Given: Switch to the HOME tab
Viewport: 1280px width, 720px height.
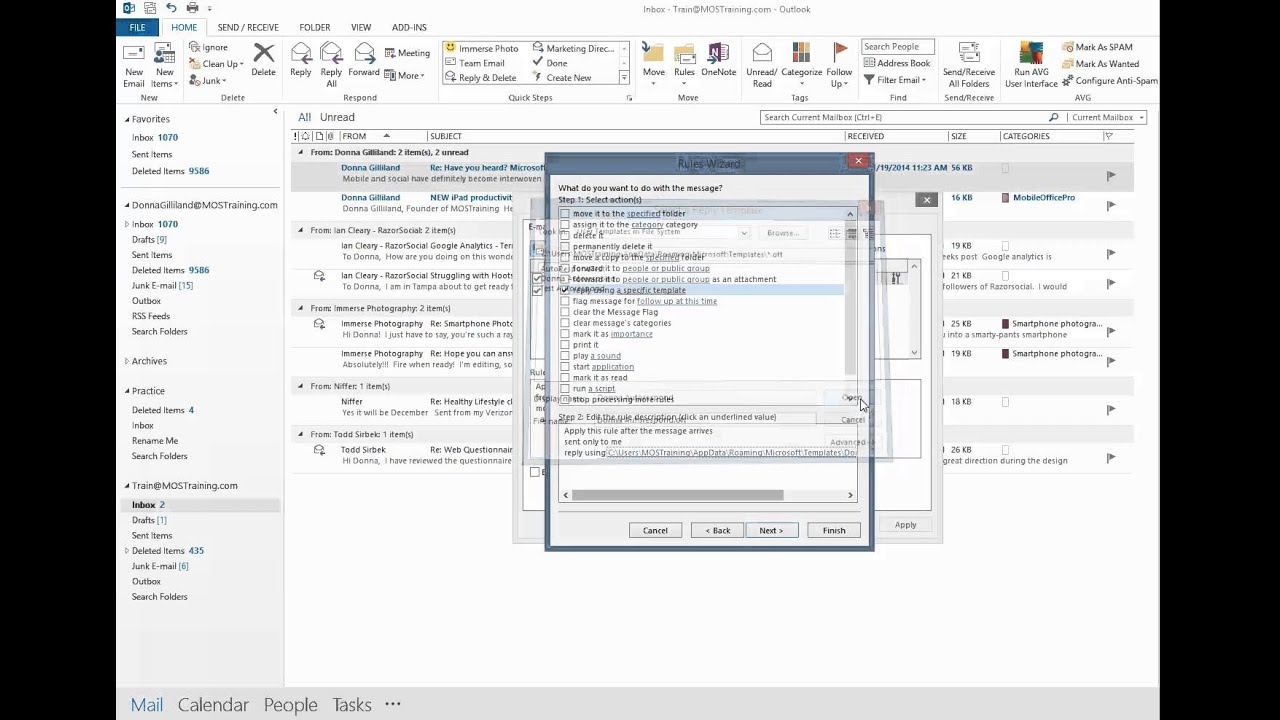Looking at the screenshot, I should pos(184,27).
